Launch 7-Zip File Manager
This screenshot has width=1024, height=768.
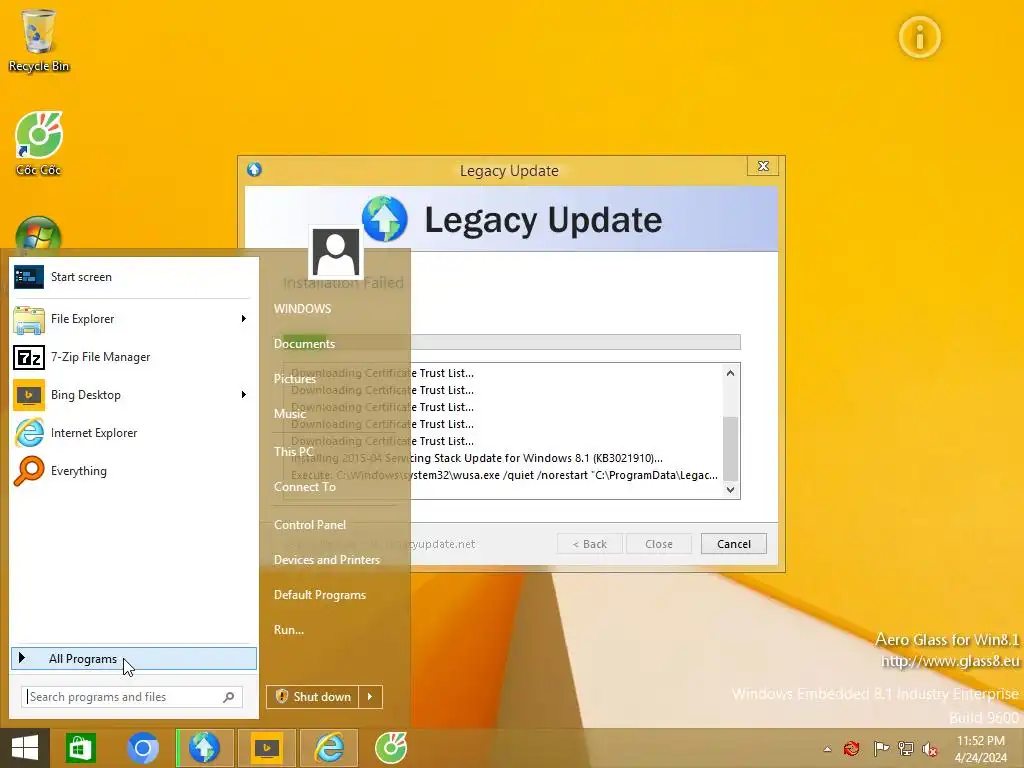point(134,357)
